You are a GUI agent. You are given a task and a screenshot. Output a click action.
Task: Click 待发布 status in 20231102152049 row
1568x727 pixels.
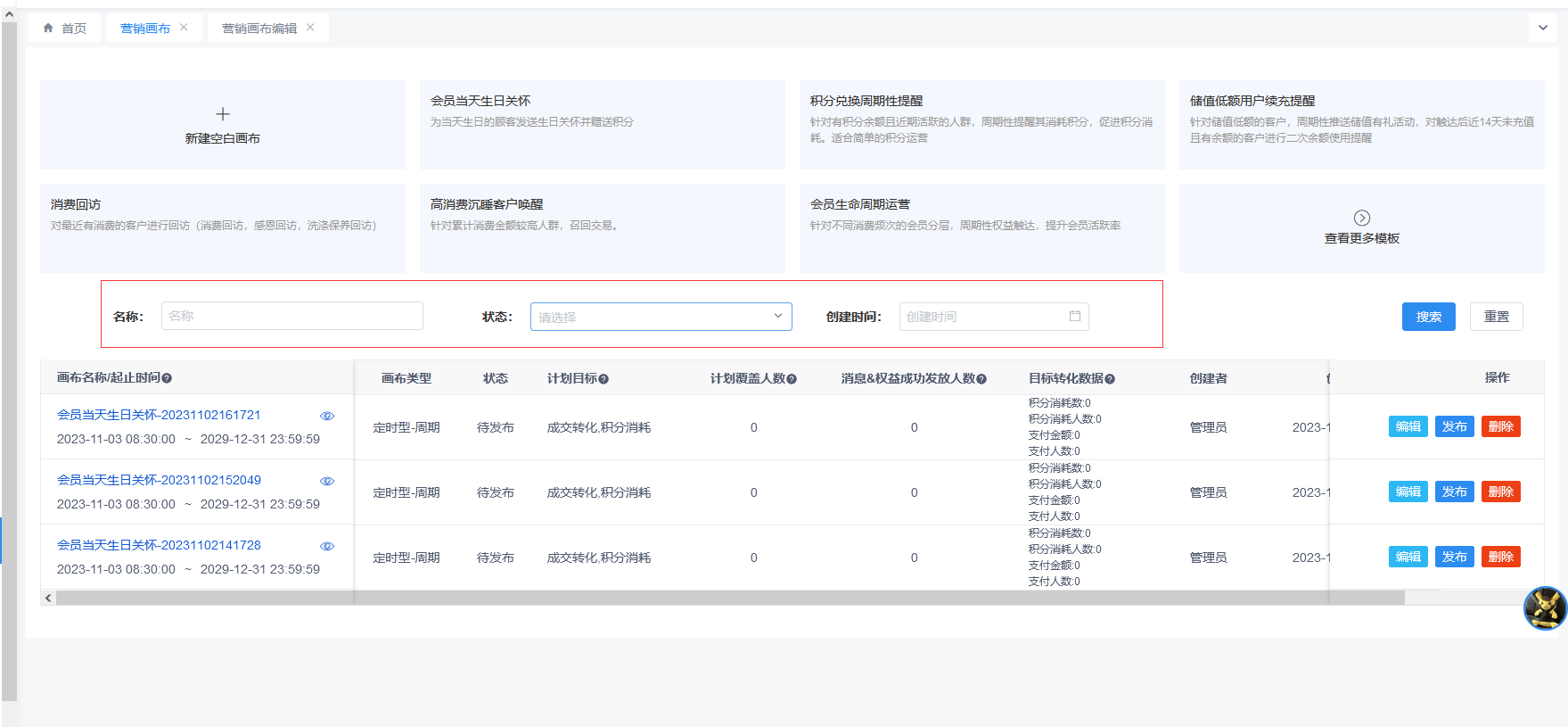[x=496, y=492]
